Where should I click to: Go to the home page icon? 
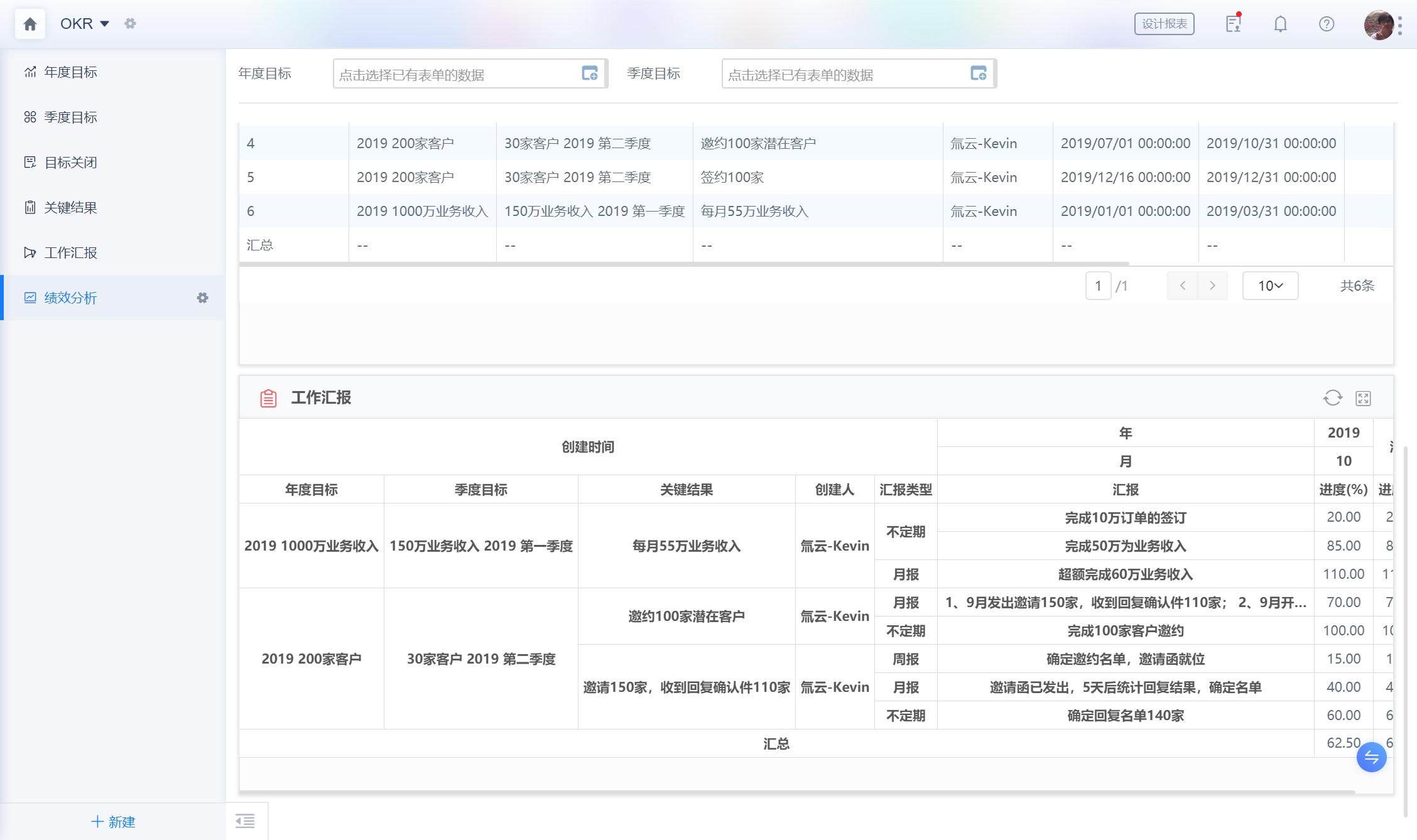click(x=30, y=24)
